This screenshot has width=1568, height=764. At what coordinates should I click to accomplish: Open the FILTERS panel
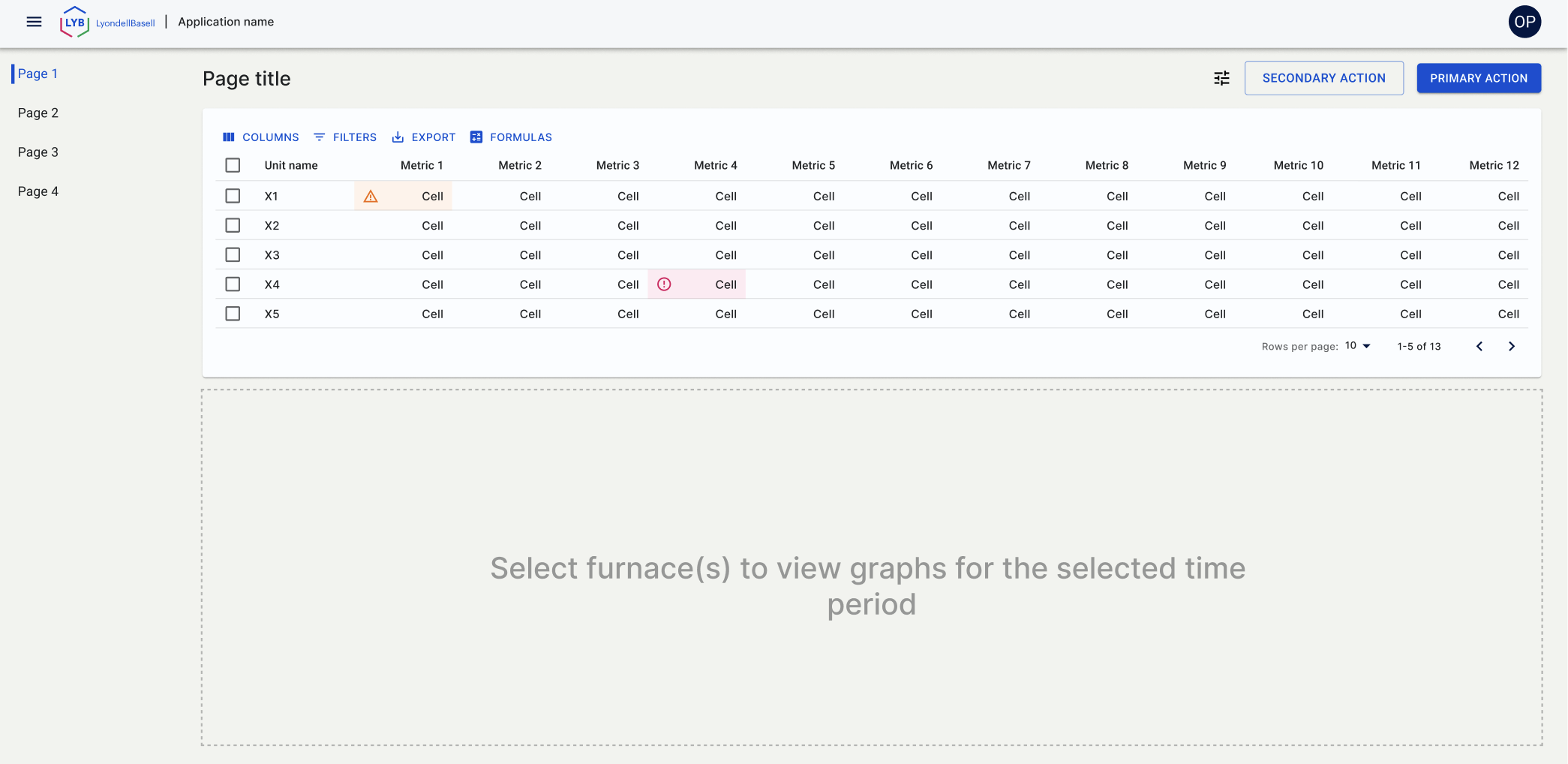tap(345, 137)
